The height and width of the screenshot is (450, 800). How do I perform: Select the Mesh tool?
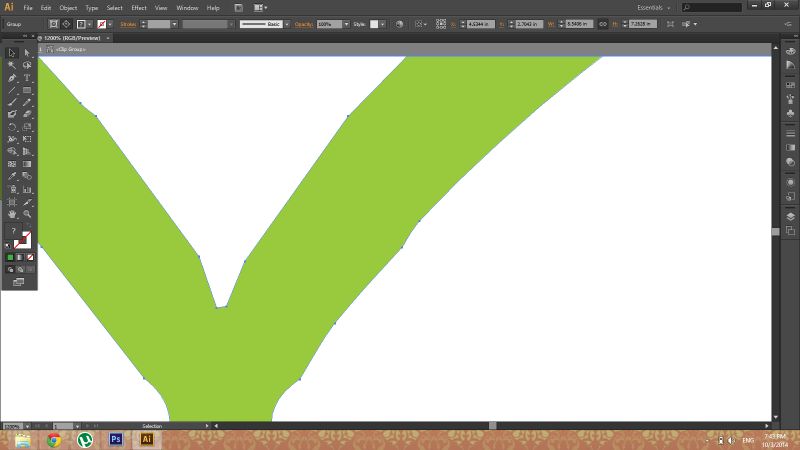coord(12,164)
